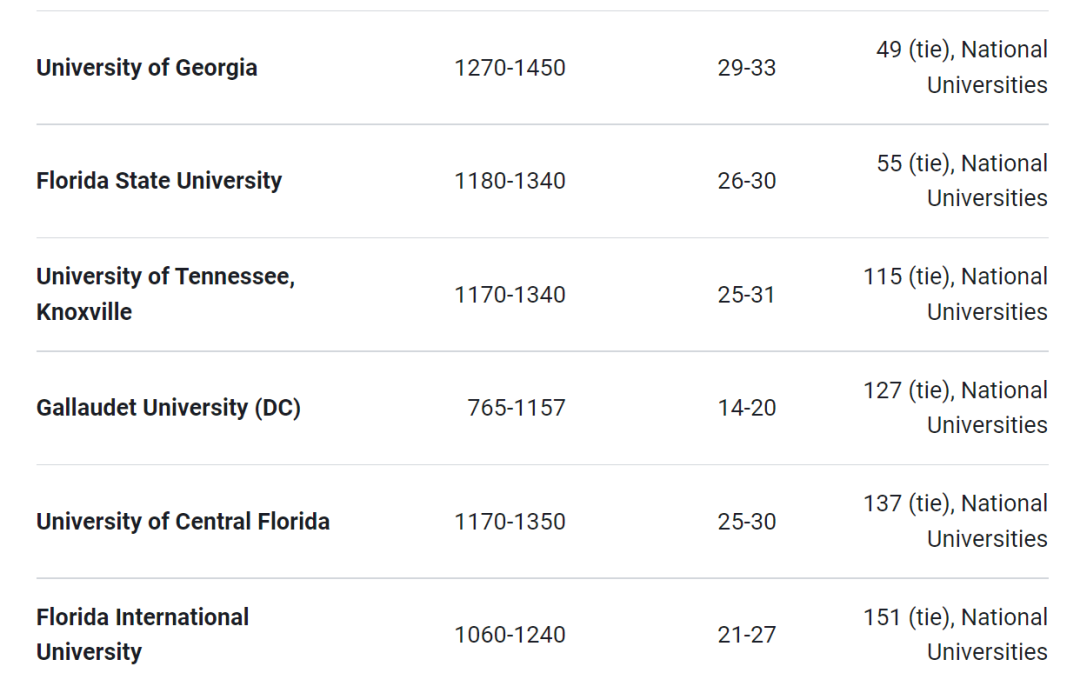The height and width of the screenshot is (673, 1080).
Task: Open the Gallaudet University (DC) link
Action: coord(169,408)
